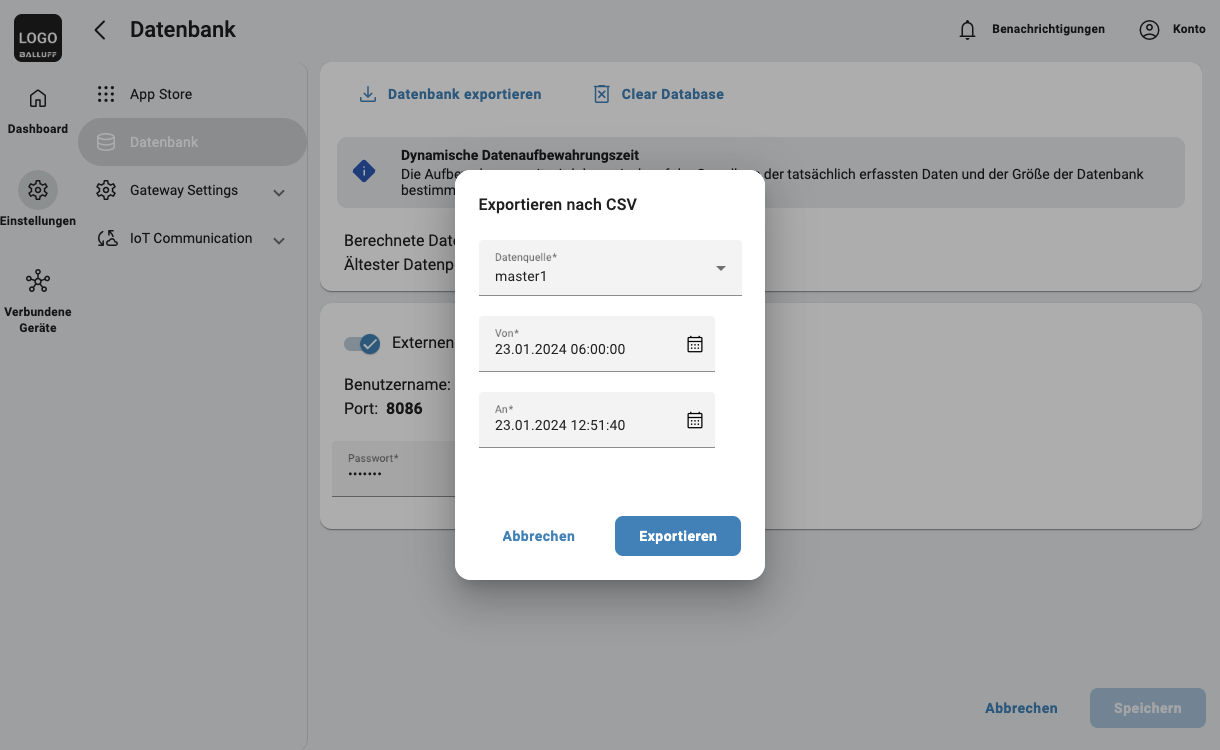Viewport: 1220px width, 750px height.
Task: Click into the Von date field
Action: [x=580, y=349]
